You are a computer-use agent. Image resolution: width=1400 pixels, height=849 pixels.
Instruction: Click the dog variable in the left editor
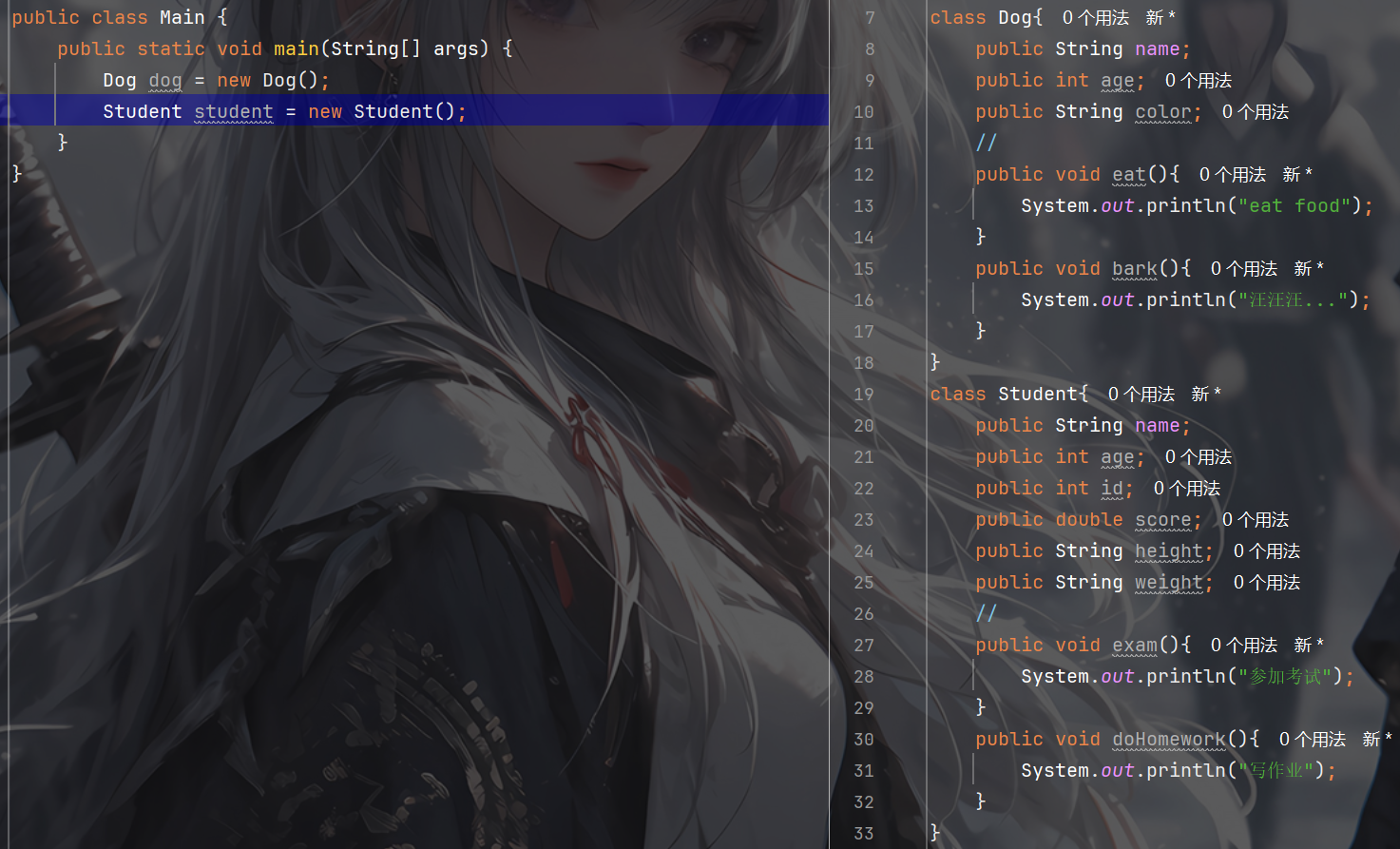point(165,80)
